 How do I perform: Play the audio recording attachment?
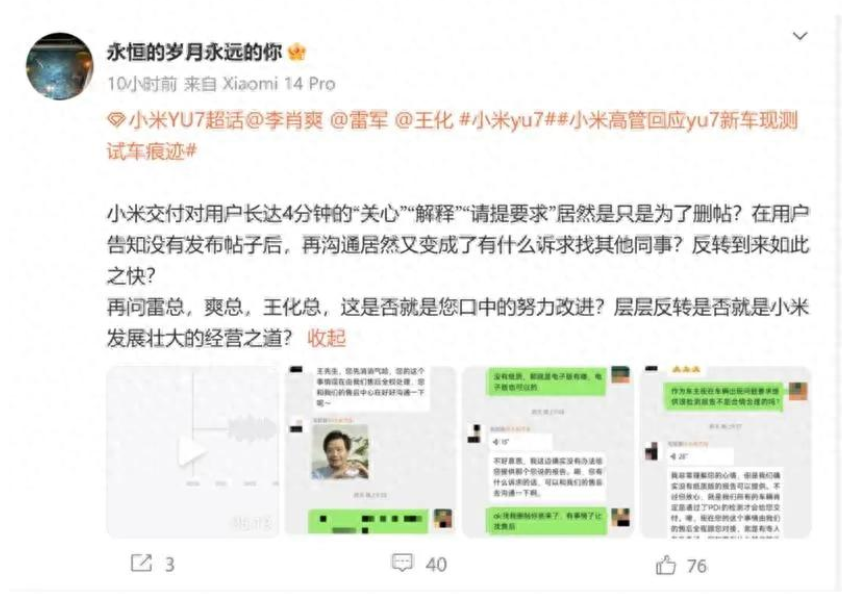193,452
